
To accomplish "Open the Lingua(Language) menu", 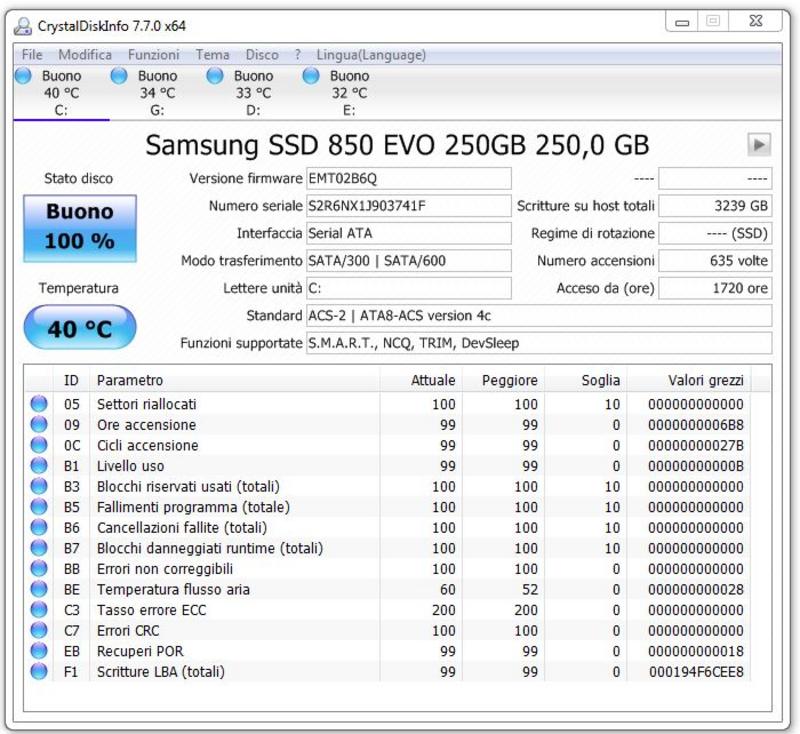I will (371, 55).
